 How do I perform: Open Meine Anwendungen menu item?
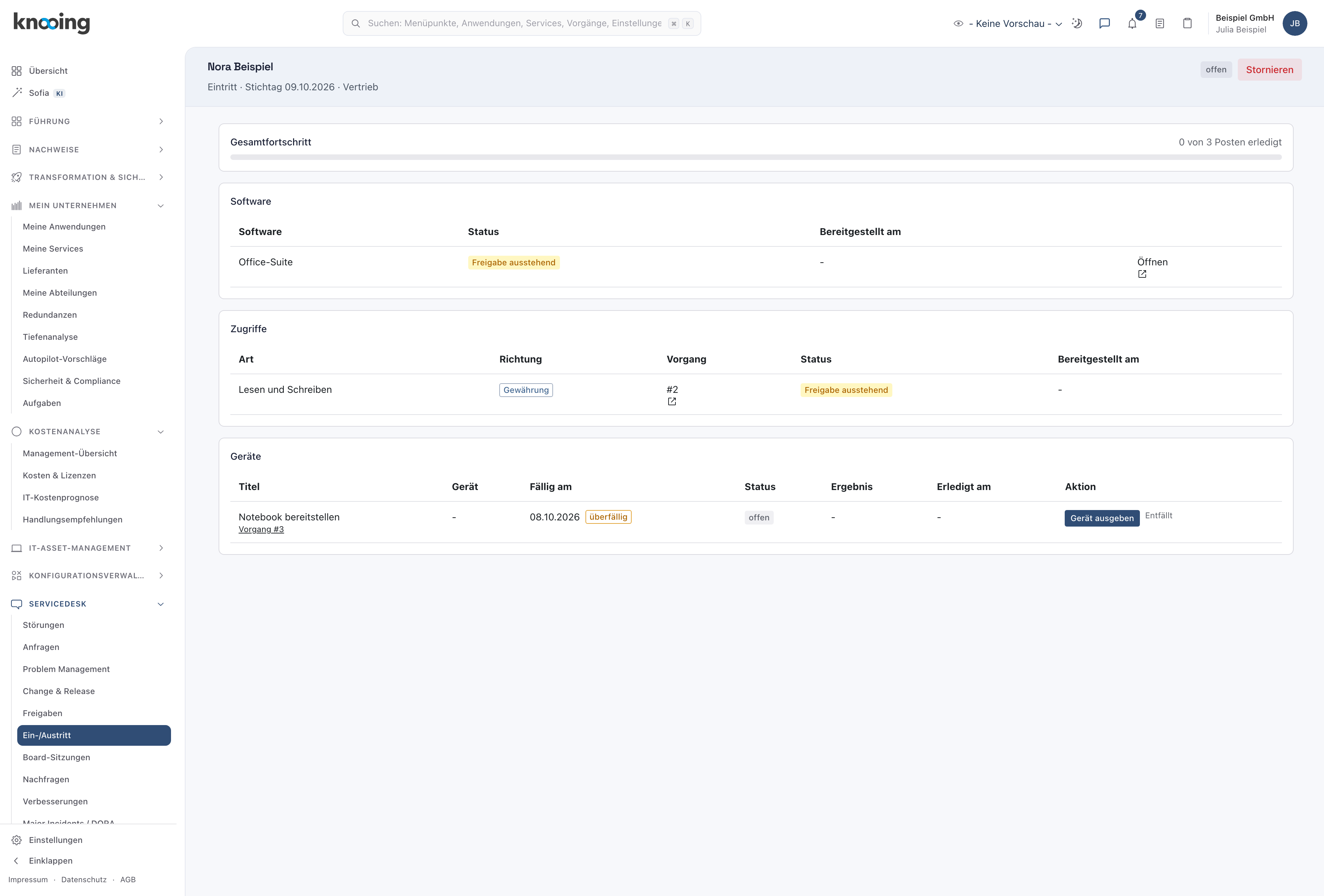pyautogui.click(x=64, y=226)
